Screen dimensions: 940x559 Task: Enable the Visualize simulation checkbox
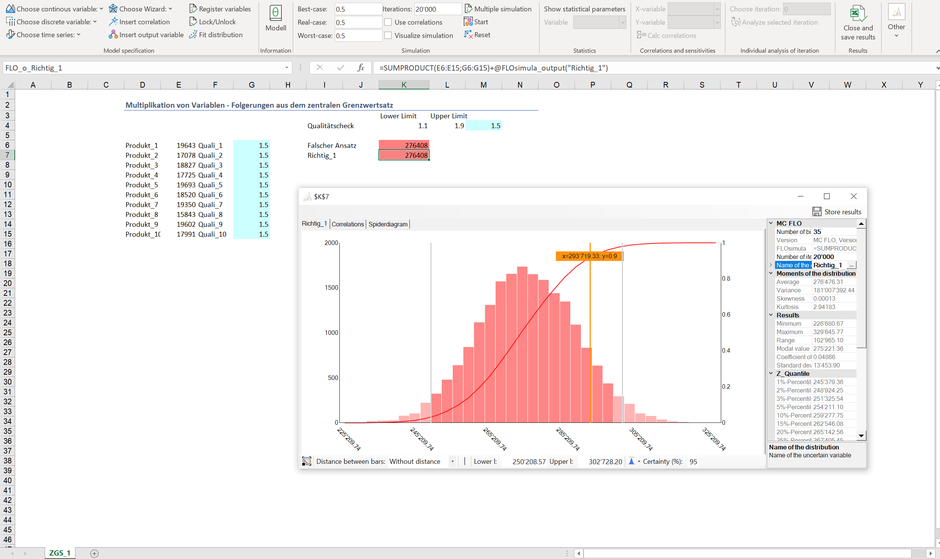click(388, 35)
